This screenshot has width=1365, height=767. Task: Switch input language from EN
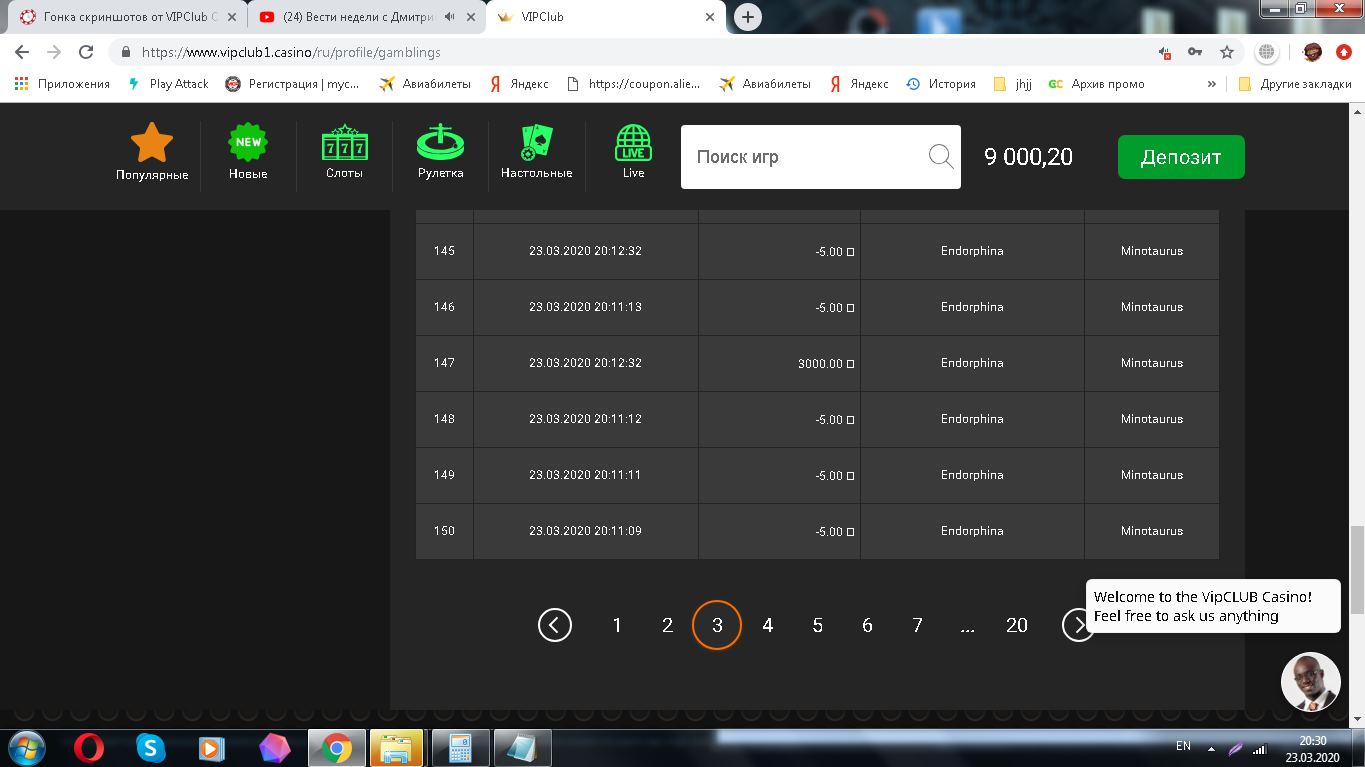1183,746
